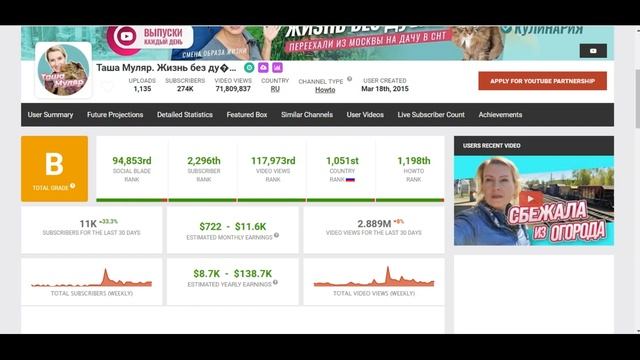Click the purple camera badge icon

click(263, 67)
